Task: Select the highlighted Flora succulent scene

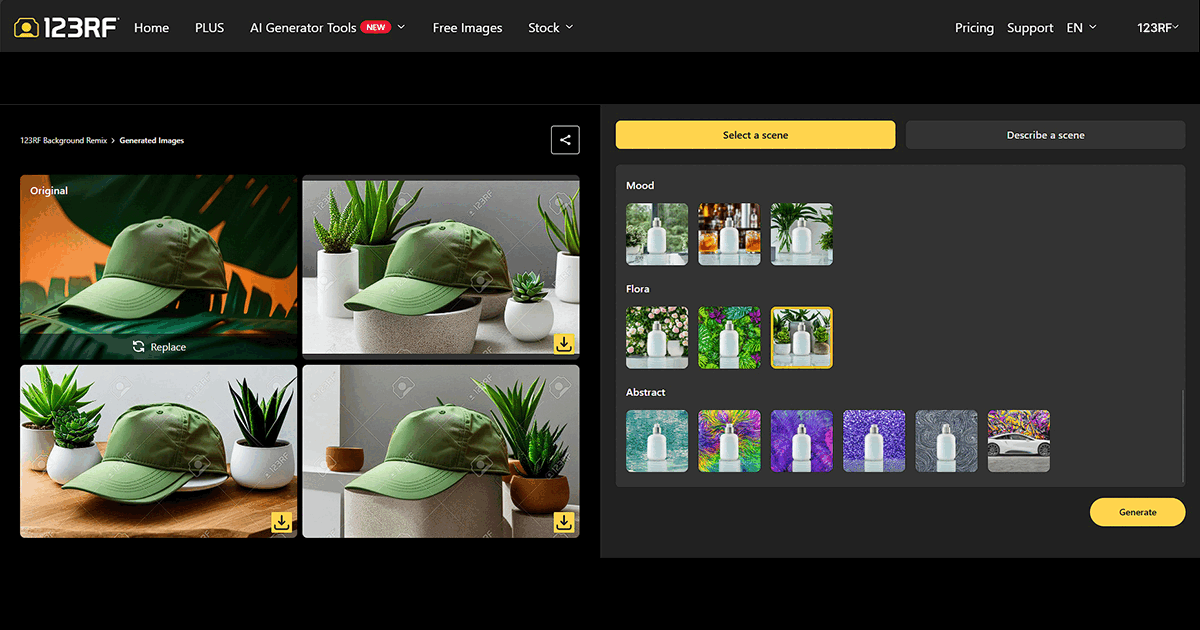Action: point(802,338)
